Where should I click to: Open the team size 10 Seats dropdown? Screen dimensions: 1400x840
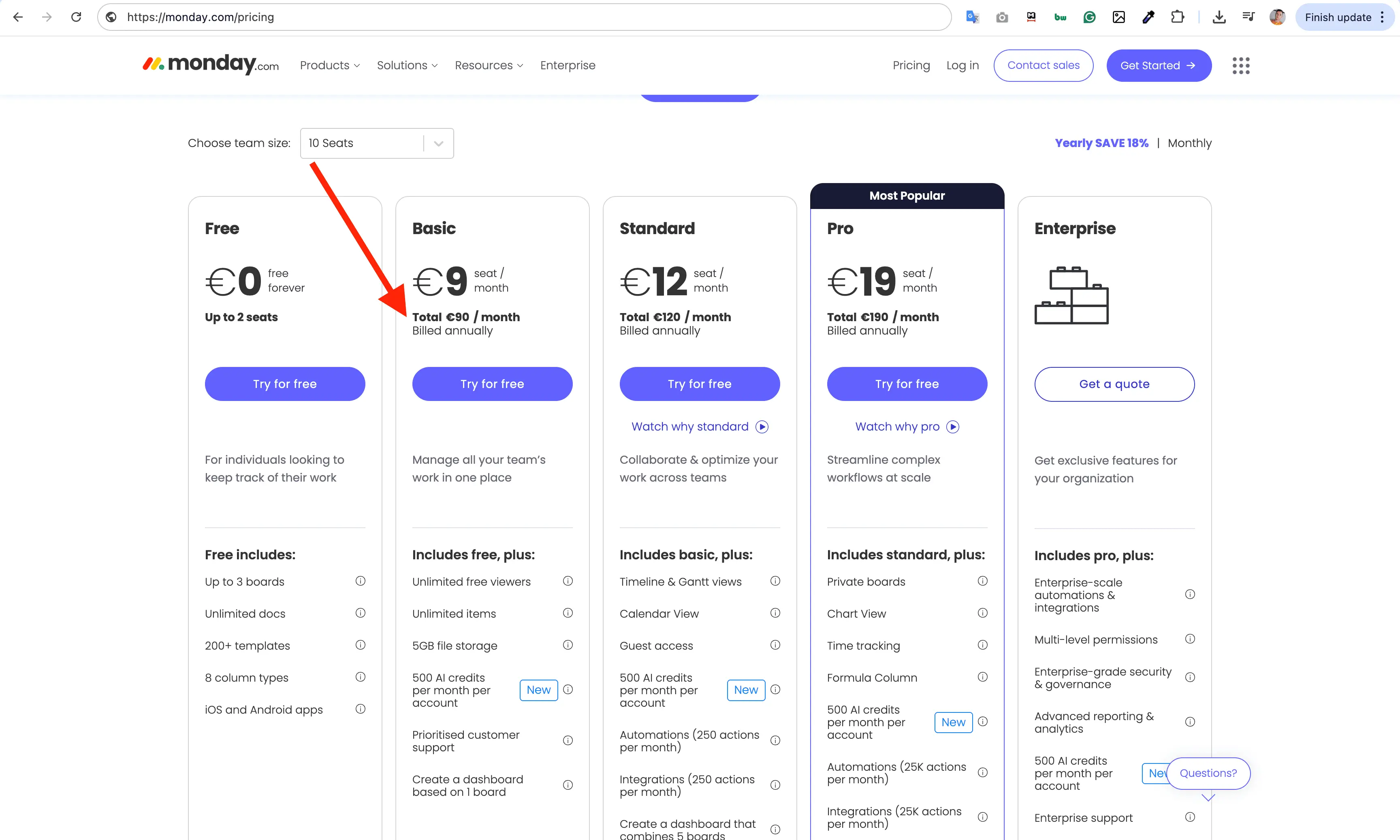tap(377, 143)
